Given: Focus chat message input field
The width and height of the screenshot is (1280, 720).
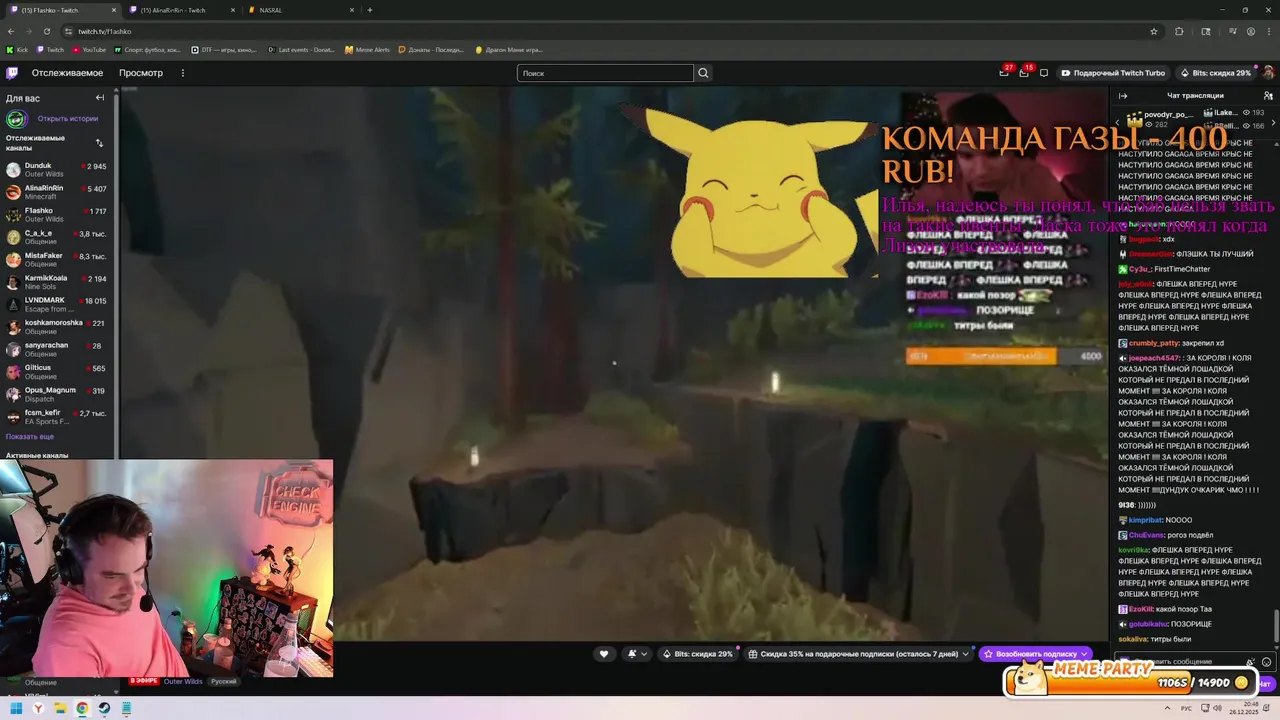Looking at the screenshot, I should click(x=1180, y=662).
